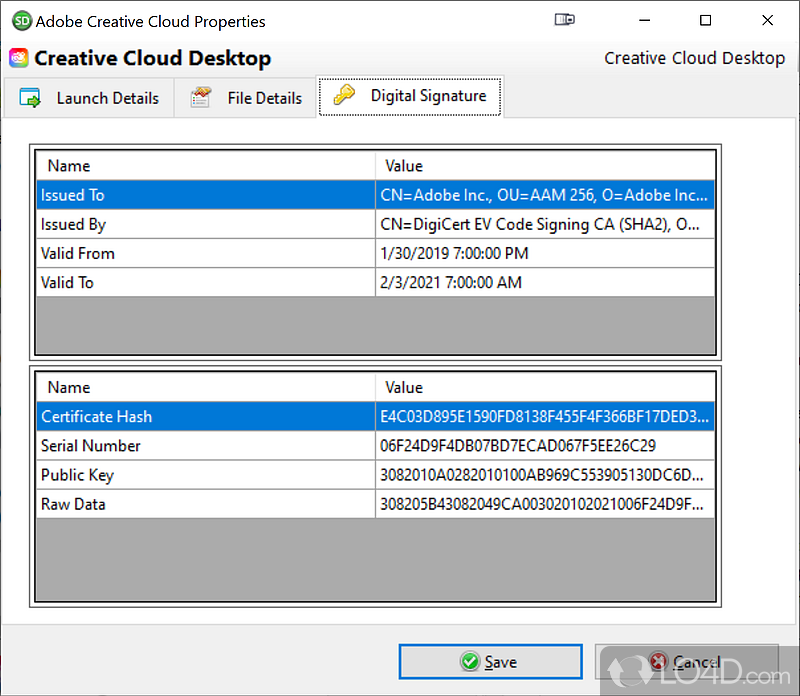Click the 3082010A0282010100AB public key value
This screenshot has width=800, height=696.
tap(545, 475)
